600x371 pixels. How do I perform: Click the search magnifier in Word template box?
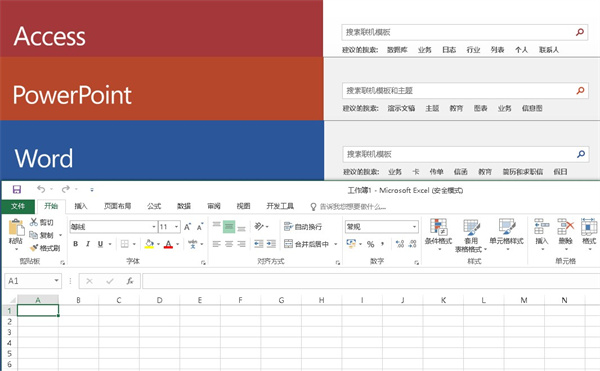581,154
